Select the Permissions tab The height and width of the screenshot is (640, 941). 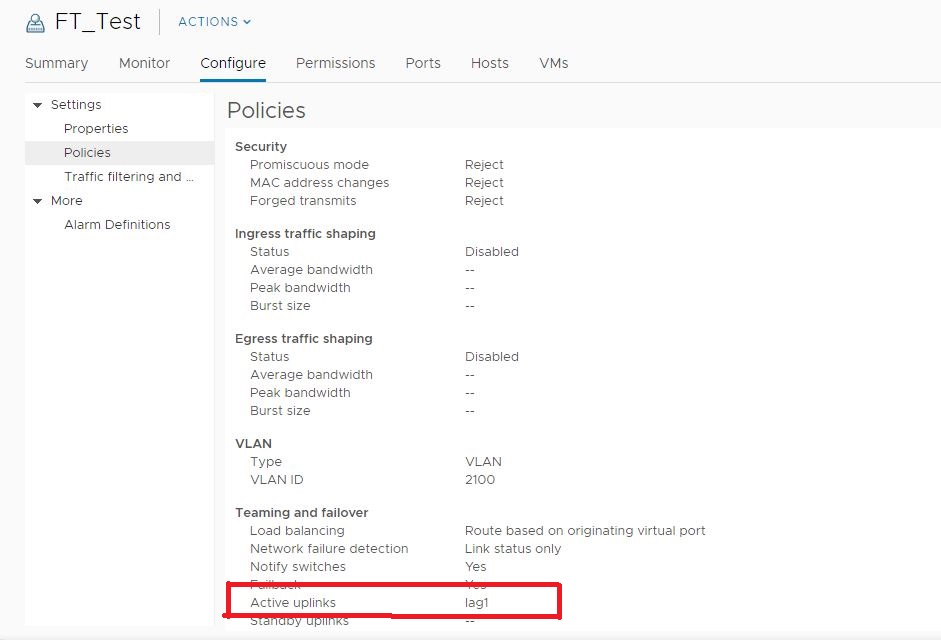335,63
